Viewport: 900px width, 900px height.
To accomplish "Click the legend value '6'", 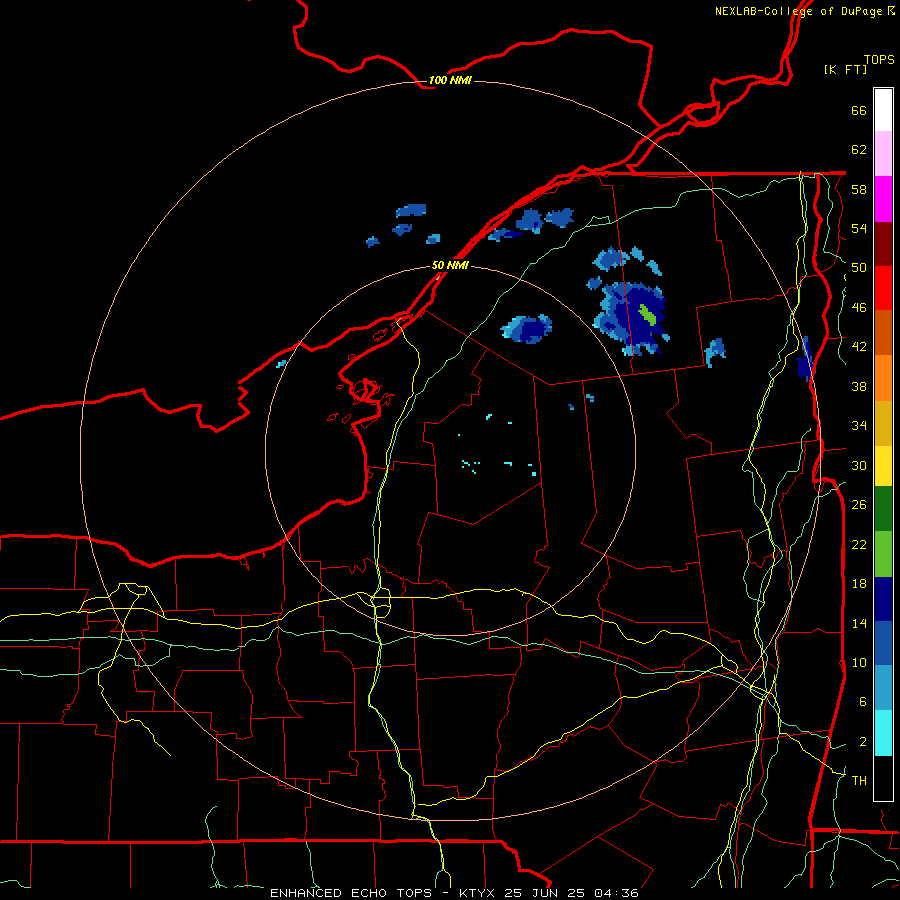I will 863,702.
